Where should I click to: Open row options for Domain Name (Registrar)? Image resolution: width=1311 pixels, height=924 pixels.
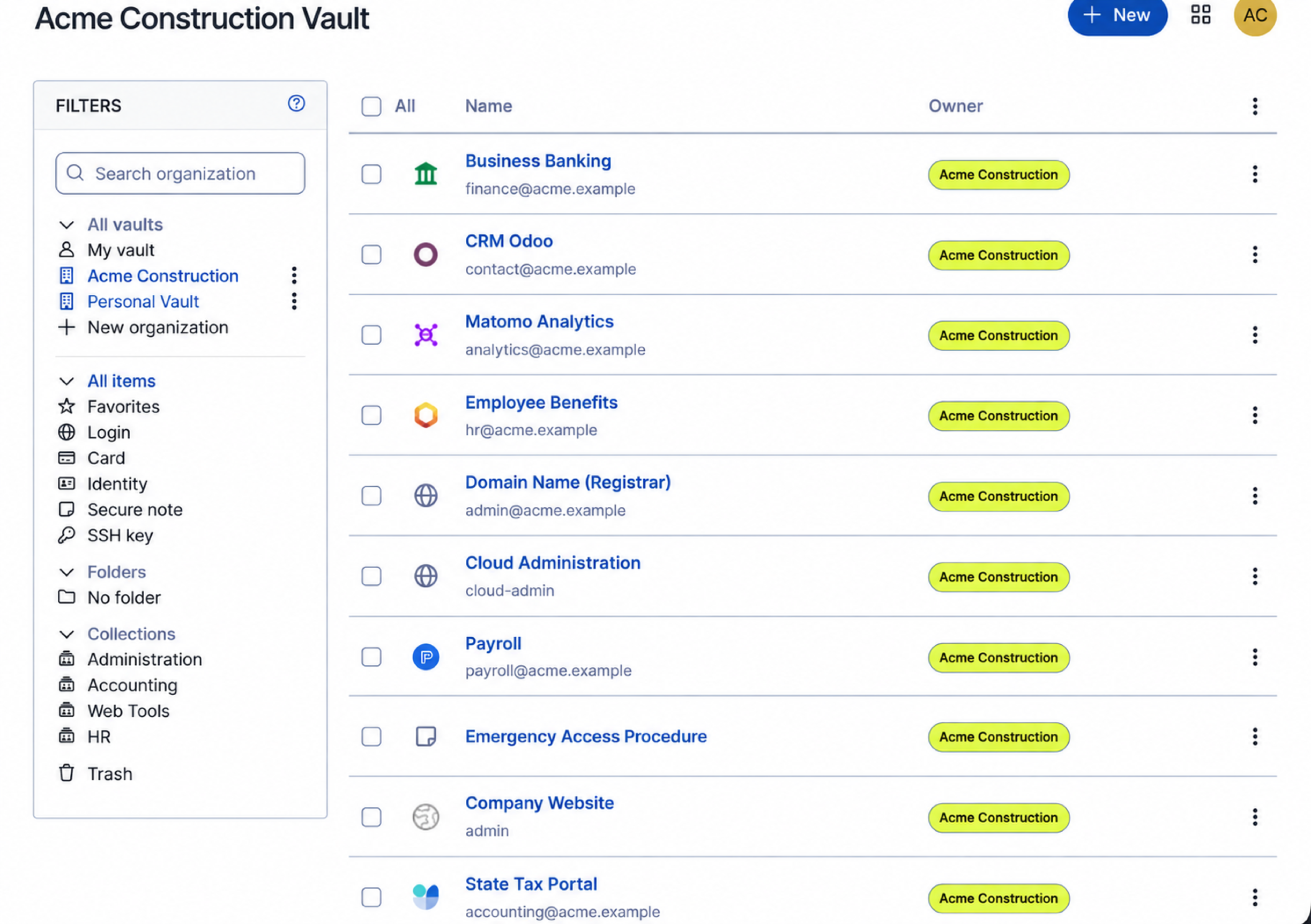coord(1255,496)
